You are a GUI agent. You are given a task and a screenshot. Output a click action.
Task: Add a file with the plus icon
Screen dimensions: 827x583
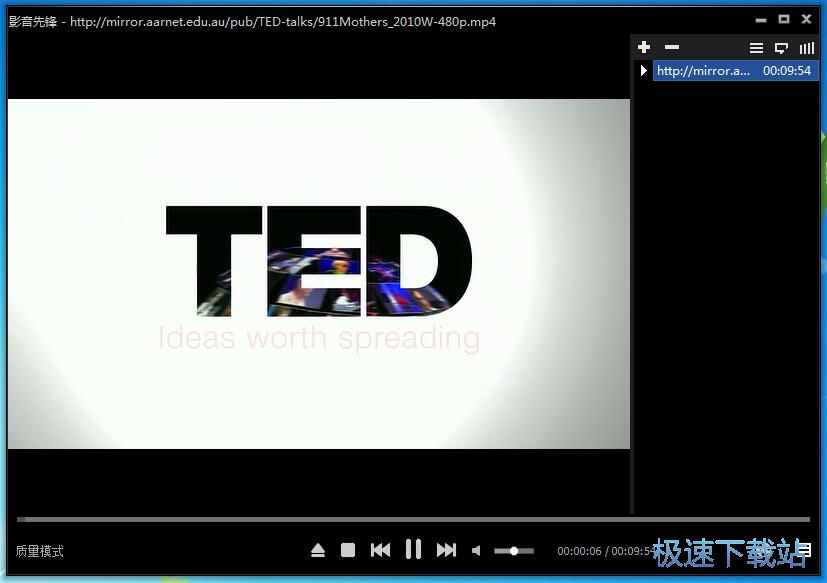[644, 47]
